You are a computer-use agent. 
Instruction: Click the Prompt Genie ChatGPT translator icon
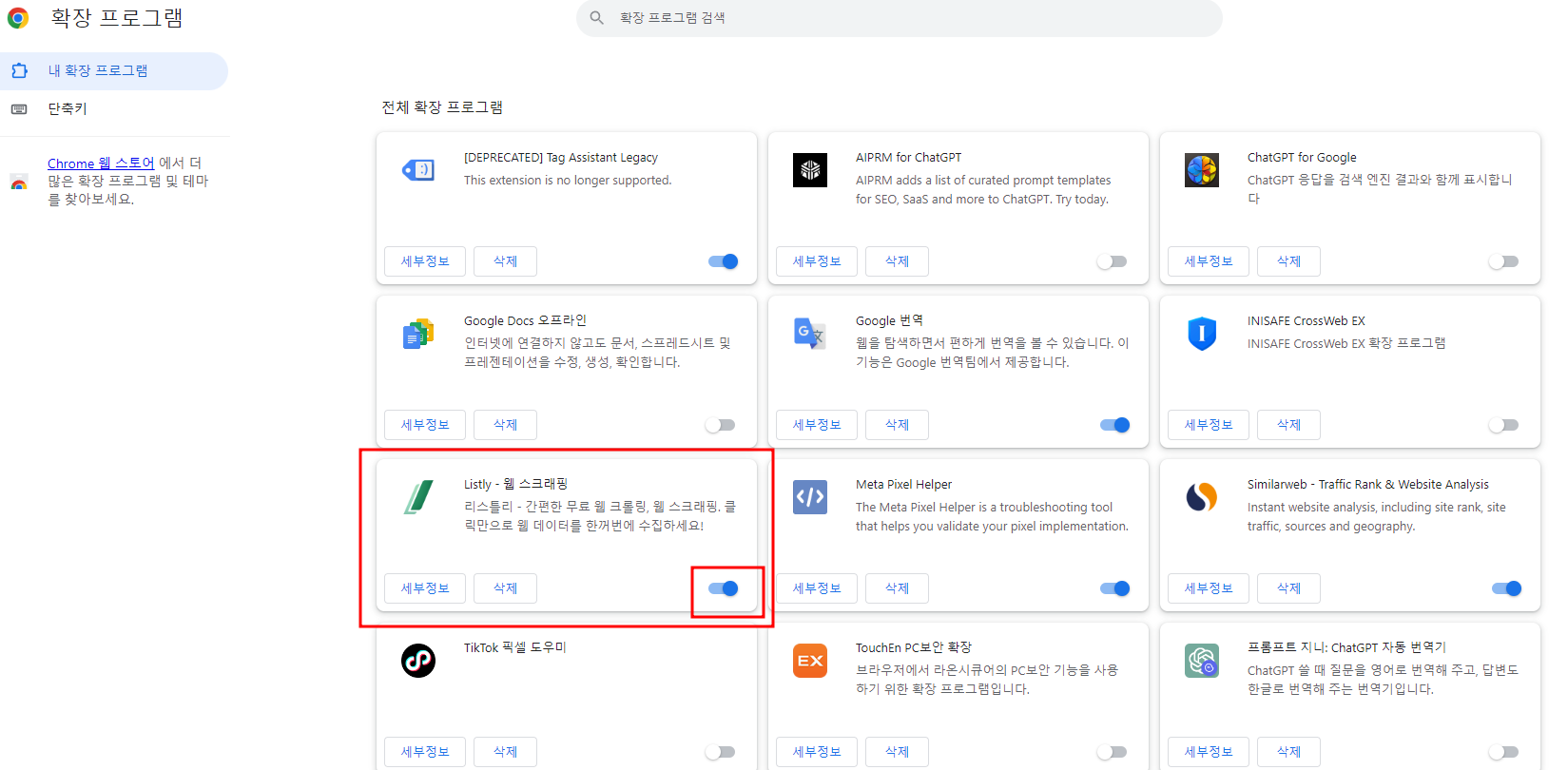click(1202, 661)
